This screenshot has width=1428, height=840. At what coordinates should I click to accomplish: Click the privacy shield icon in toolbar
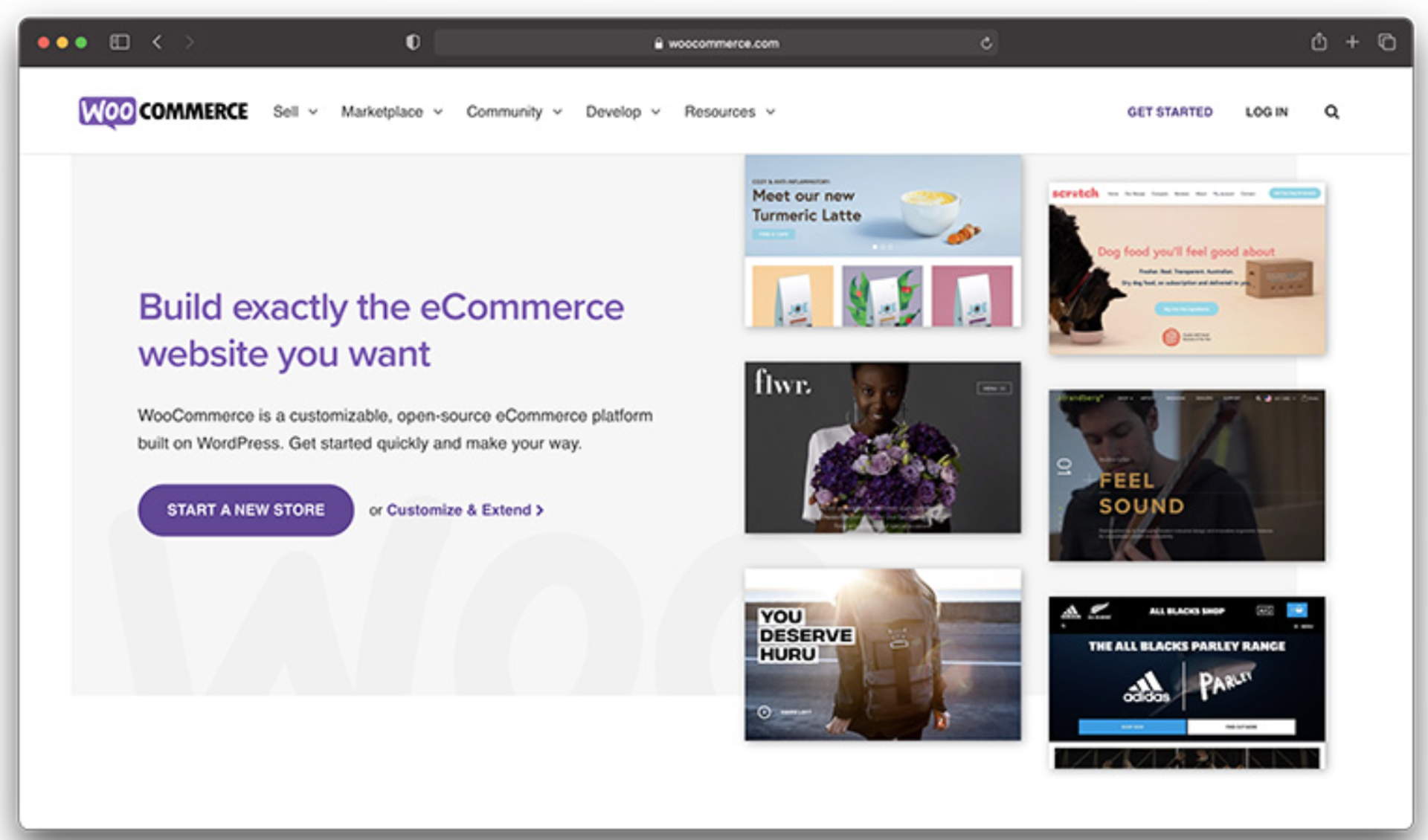[x=412, y=42]
